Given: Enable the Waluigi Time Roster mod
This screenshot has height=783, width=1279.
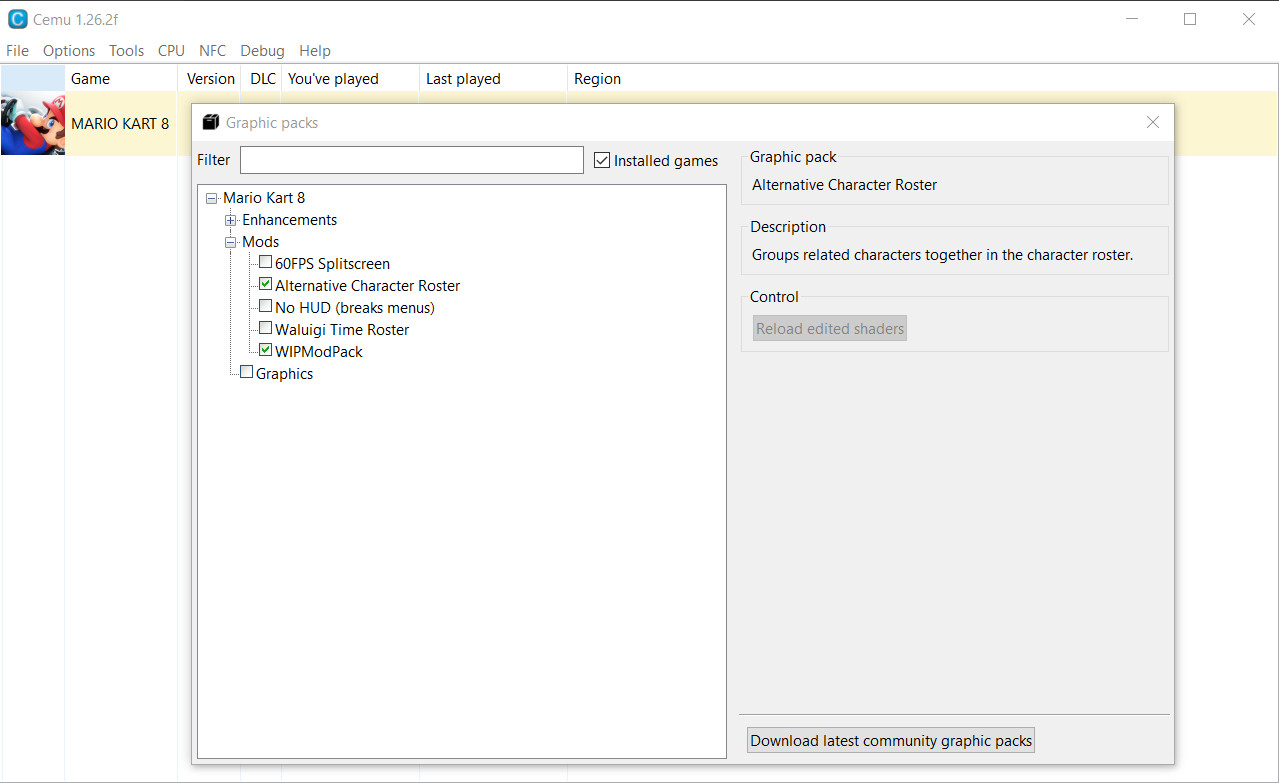Looking at the screenshot, I should [x=265, y=327].
